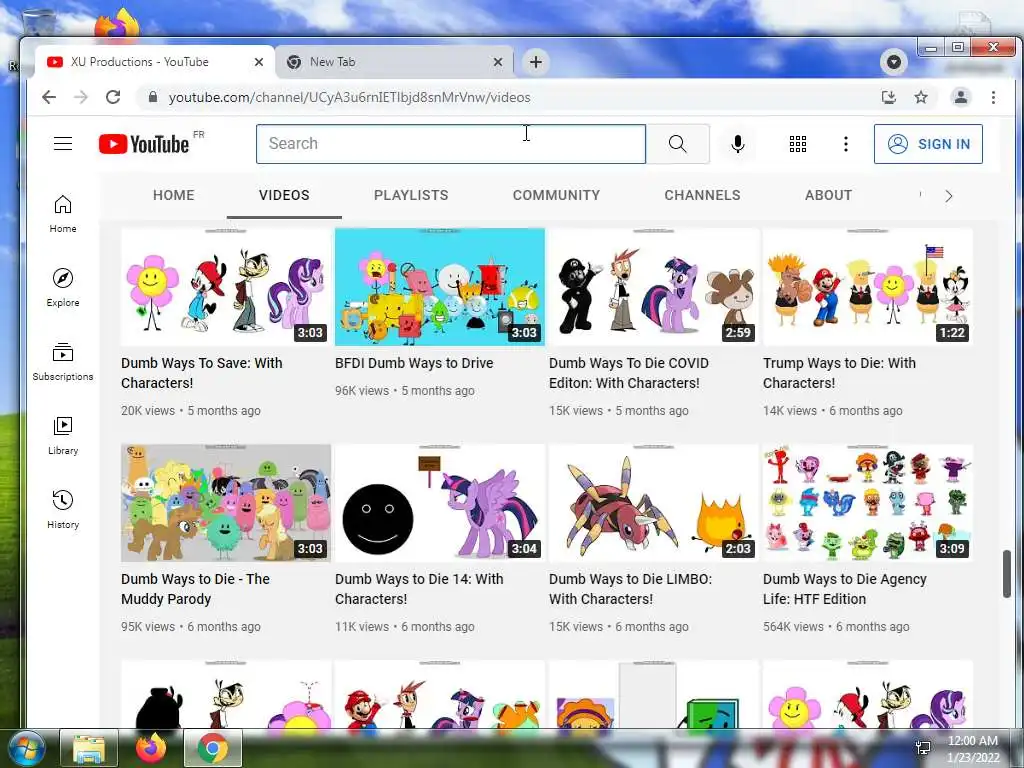Image resolution: width=1024 pixels, height=768 pixels.
Task: Open Dumb Ways to Die 14 thumbnail
Action: (x=440, y=503)
